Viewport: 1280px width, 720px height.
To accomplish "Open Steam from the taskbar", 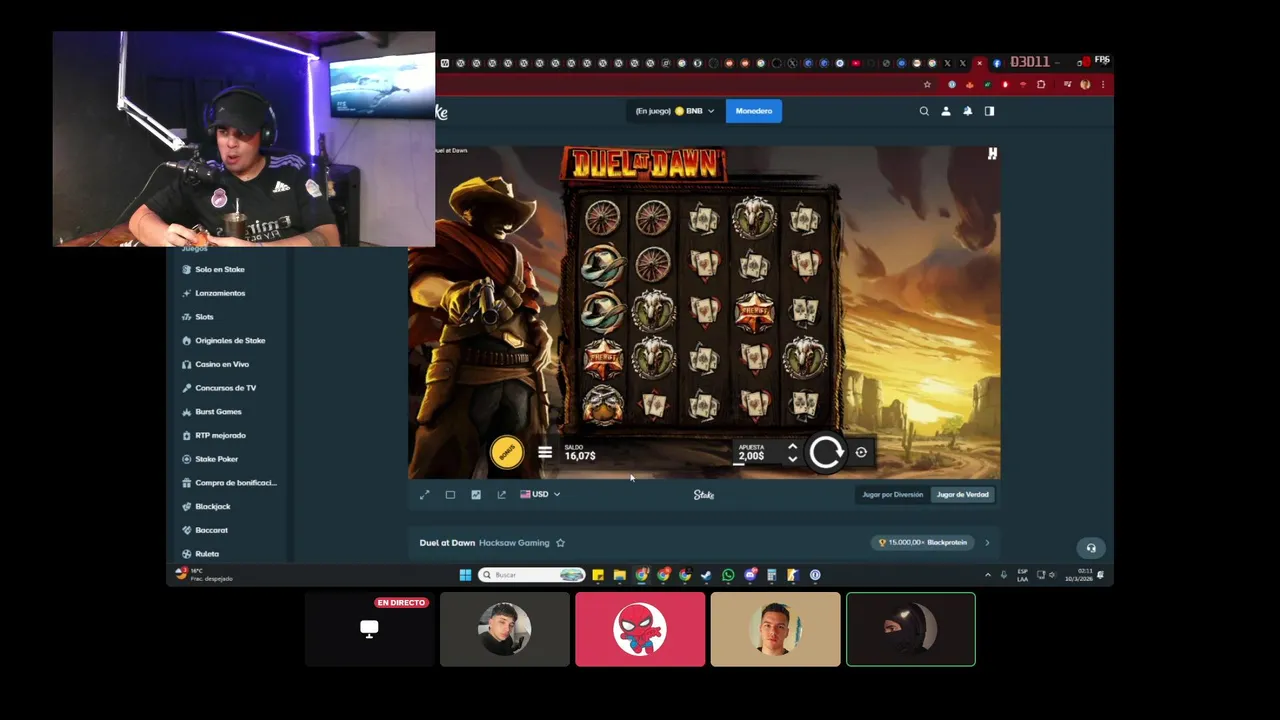I will (706, 575).
